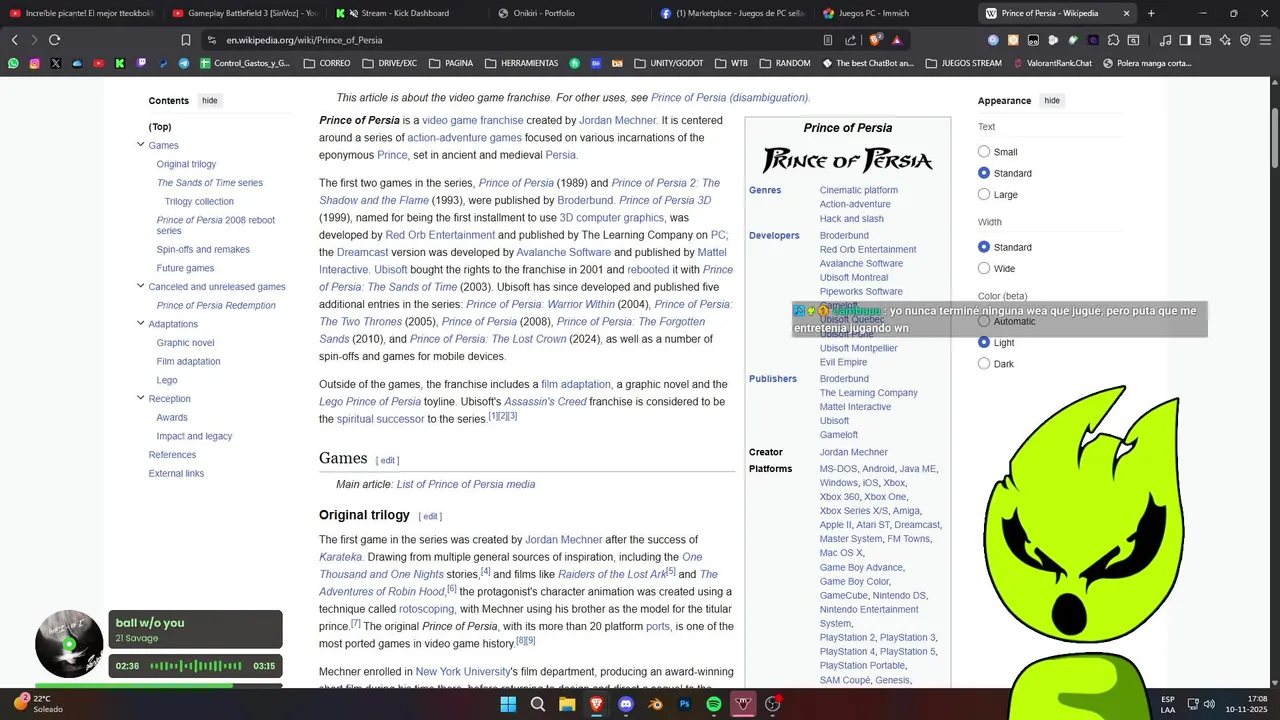Go back using the browser back arrow

pos(14,40)
